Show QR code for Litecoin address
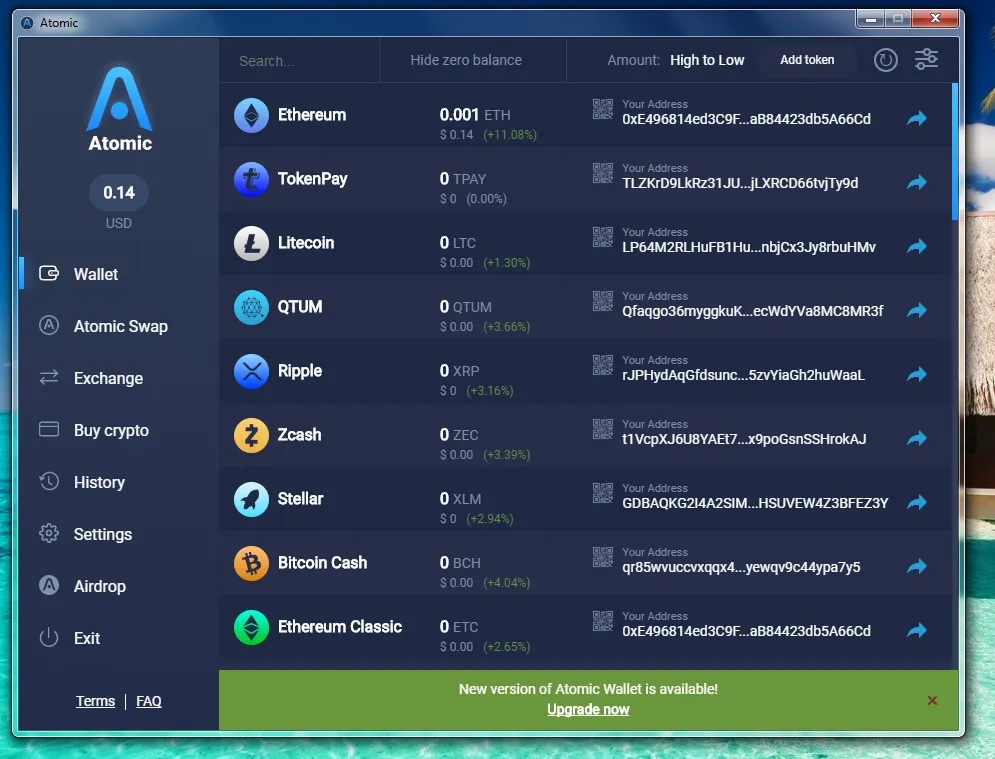The image size is (995, 759). click(603, 237)
